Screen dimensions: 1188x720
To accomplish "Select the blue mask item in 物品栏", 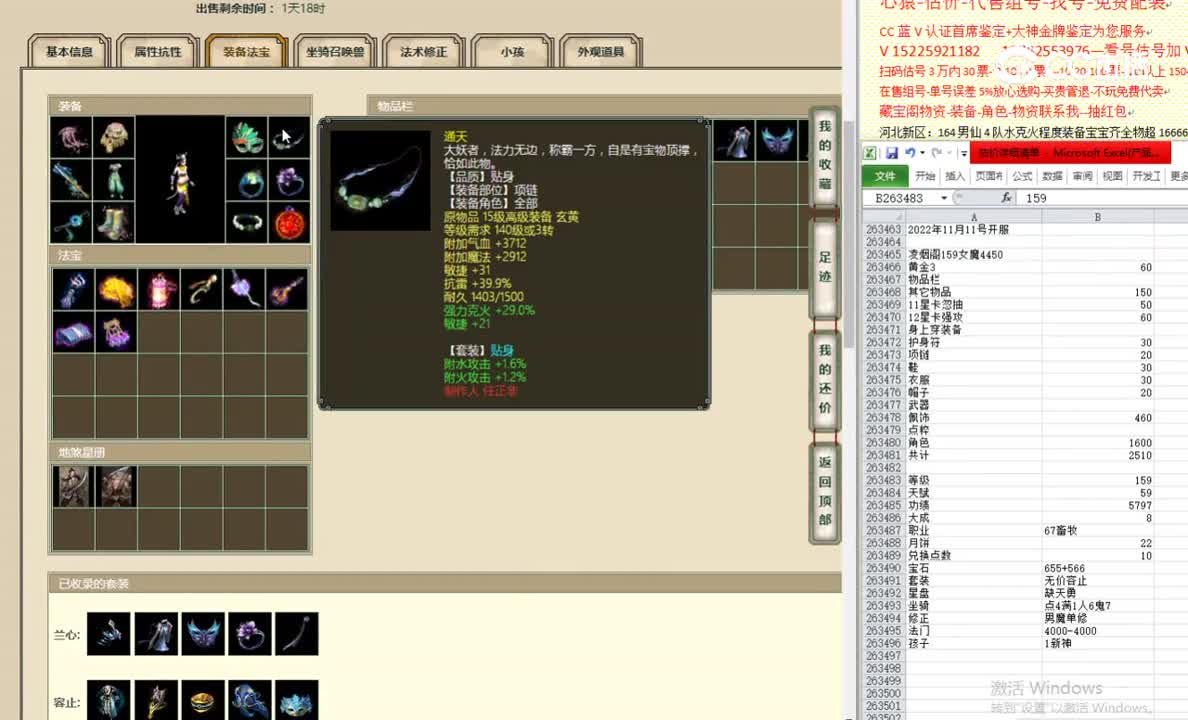I will pyautogui.click(x=777, y=140).
